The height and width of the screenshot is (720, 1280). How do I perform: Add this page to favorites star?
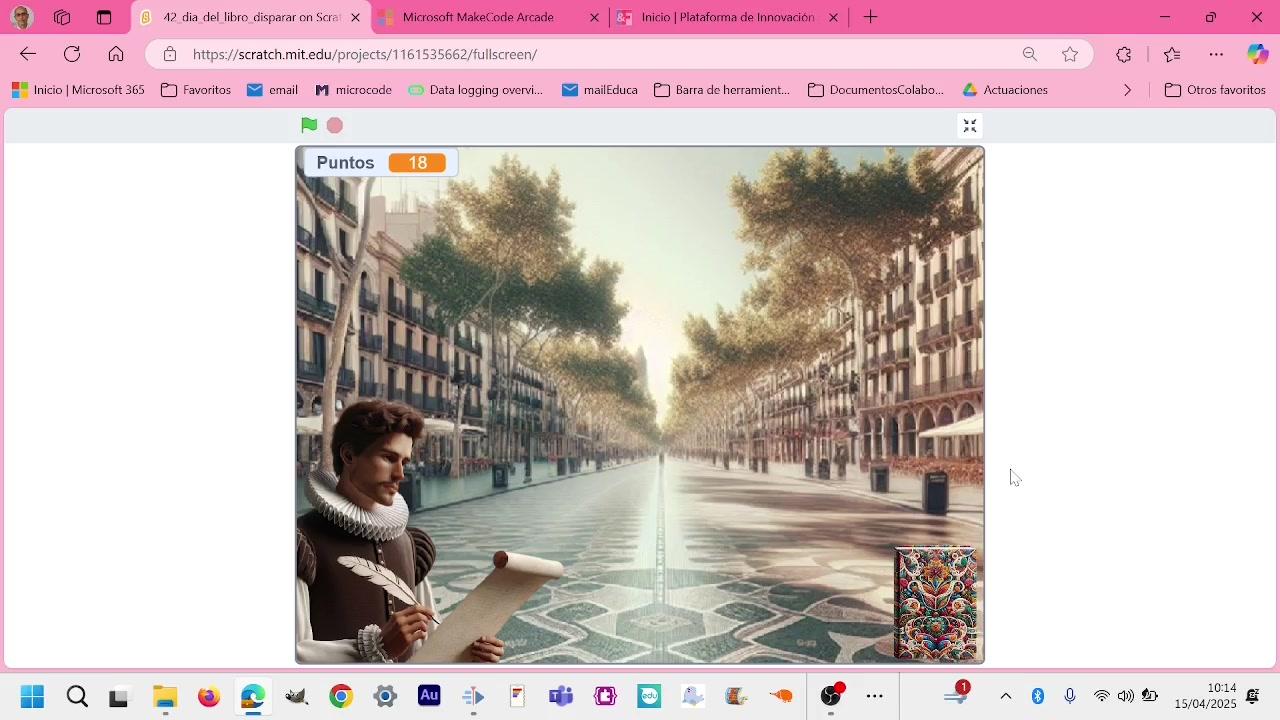point(1070,55)
